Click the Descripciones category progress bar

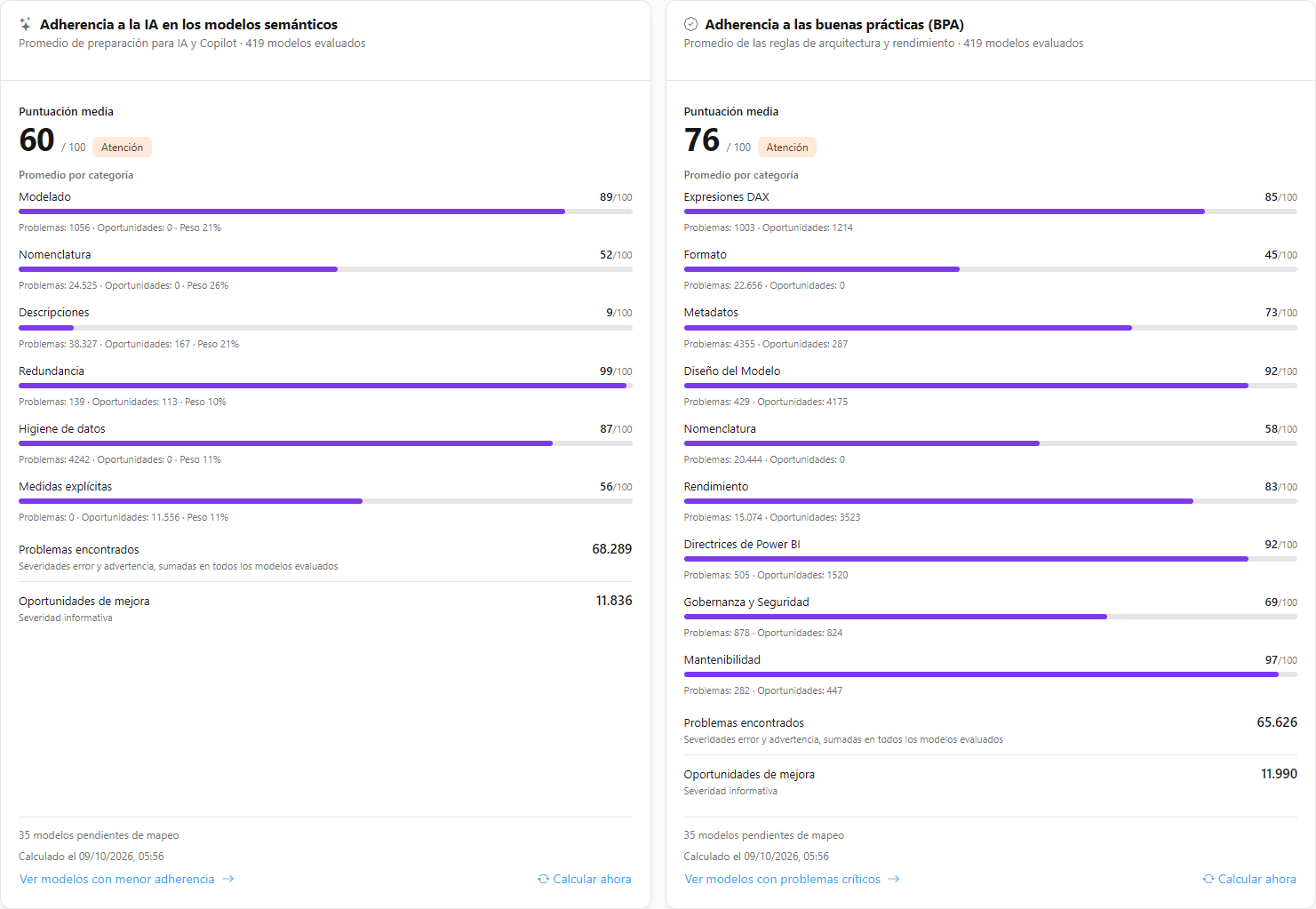click(325, 328)
